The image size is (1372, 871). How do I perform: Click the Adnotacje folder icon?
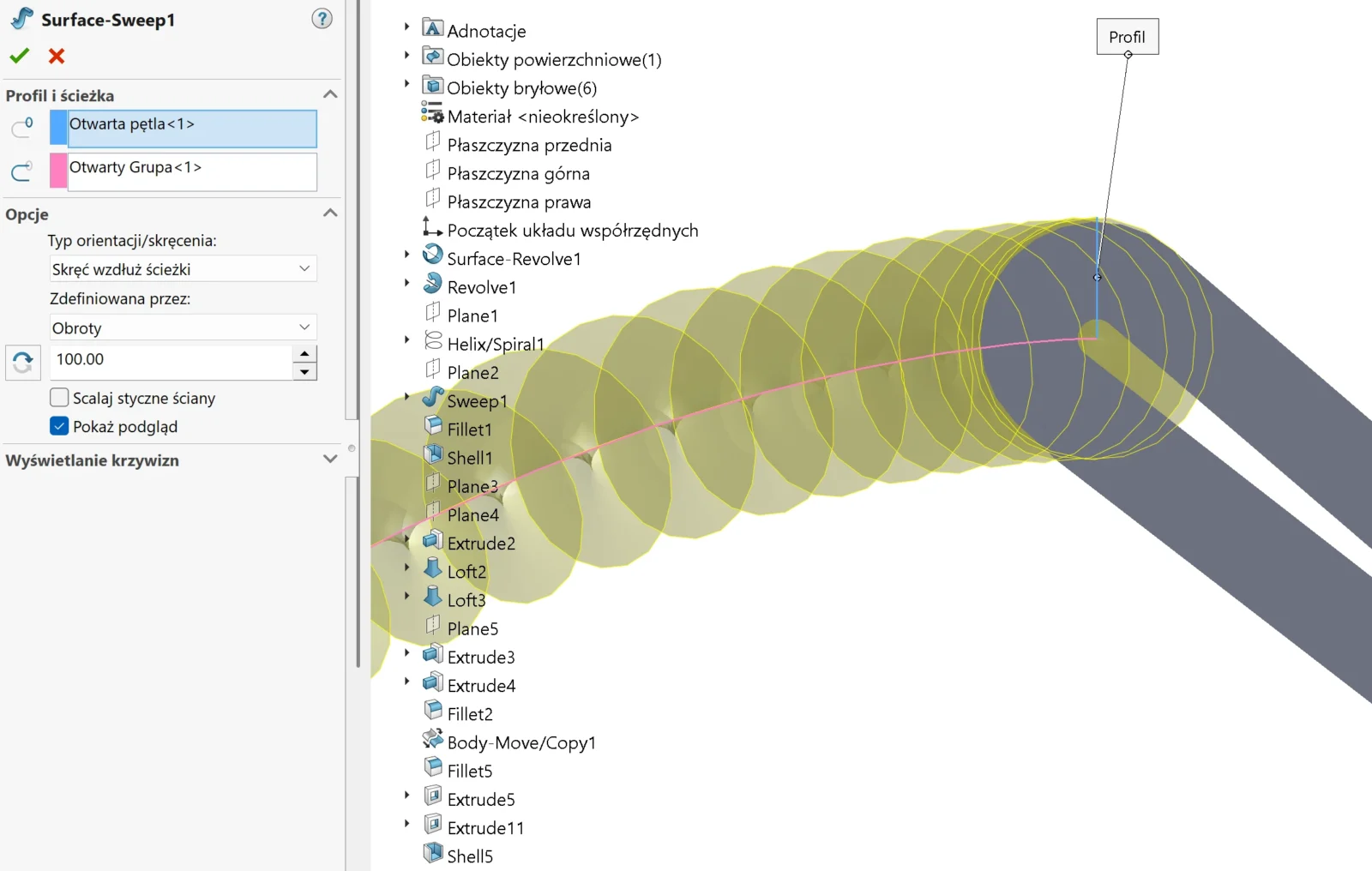pos(433,29)
